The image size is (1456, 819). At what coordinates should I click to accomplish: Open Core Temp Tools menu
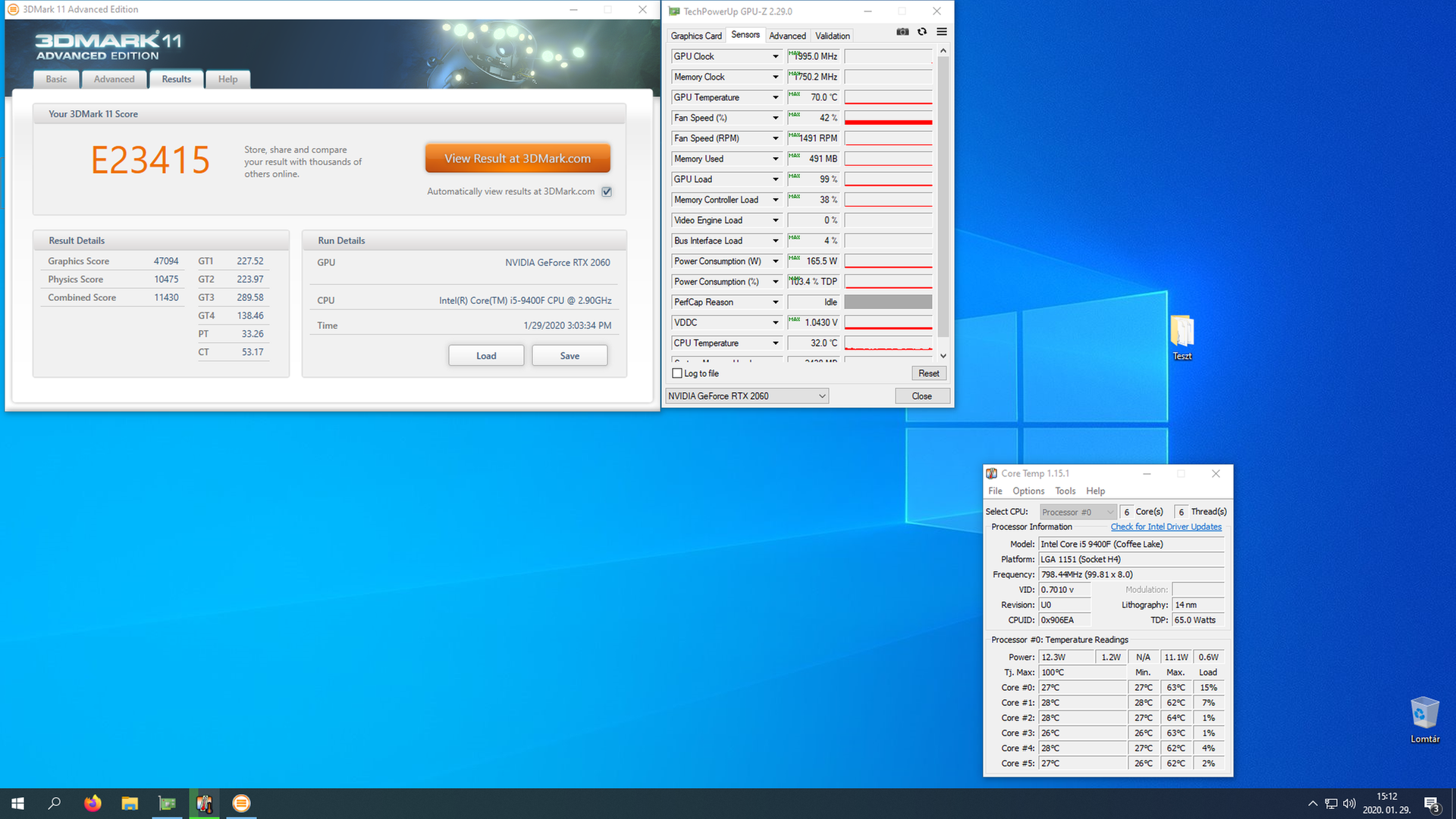tap(1065, 491)
